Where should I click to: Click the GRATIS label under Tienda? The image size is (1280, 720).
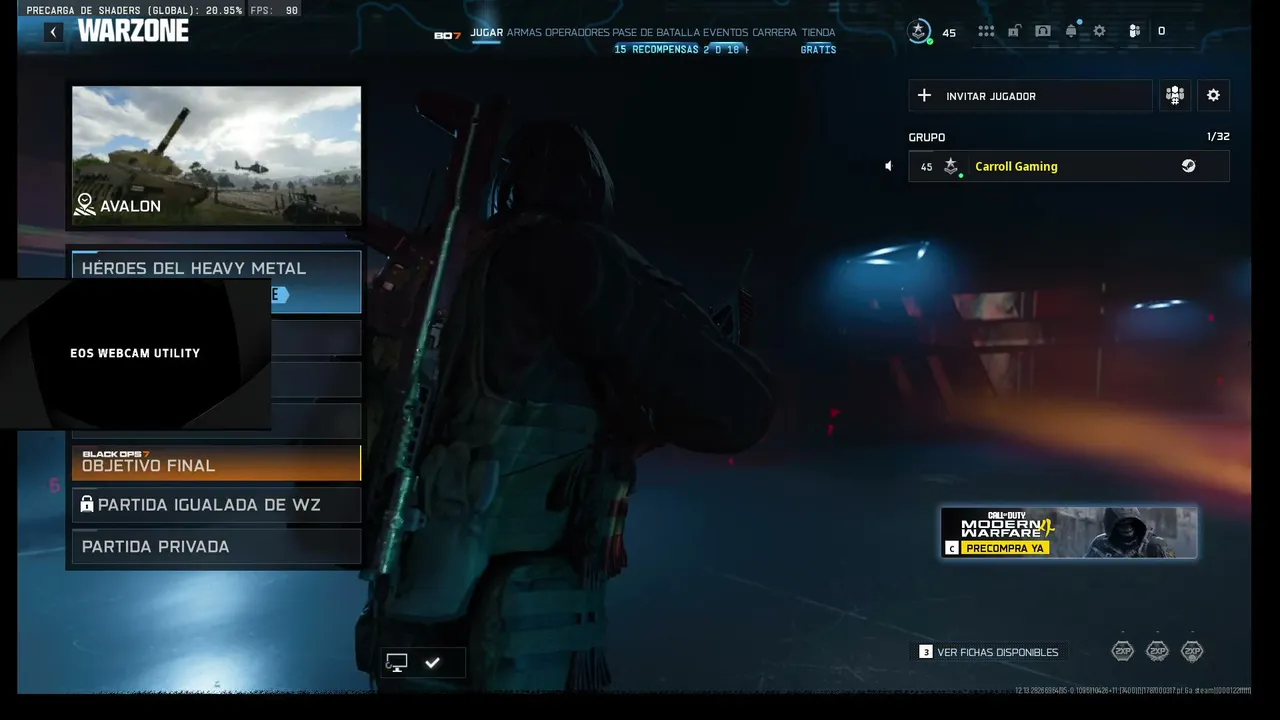click(818, 49)
